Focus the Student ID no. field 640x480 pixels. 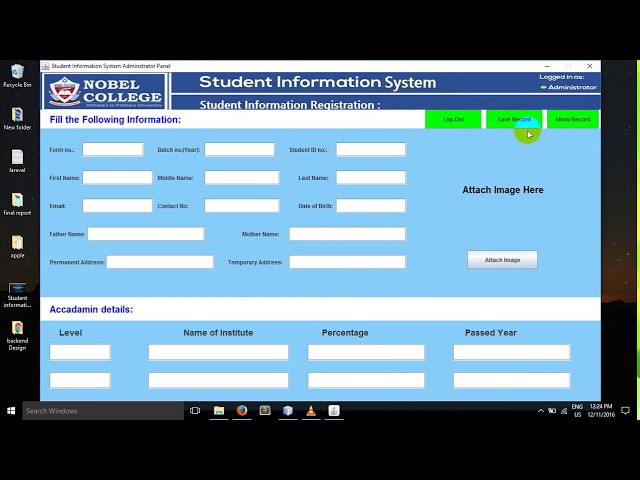(371, 149)
